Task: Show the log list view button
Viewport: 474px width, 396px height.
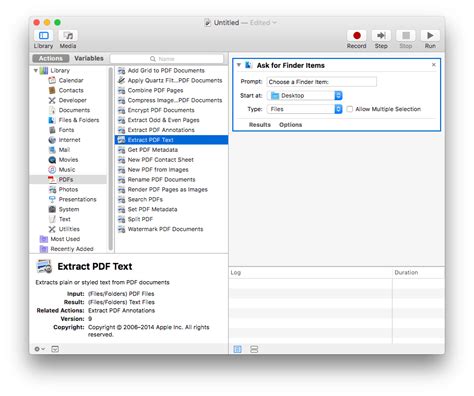Action: 238,349
